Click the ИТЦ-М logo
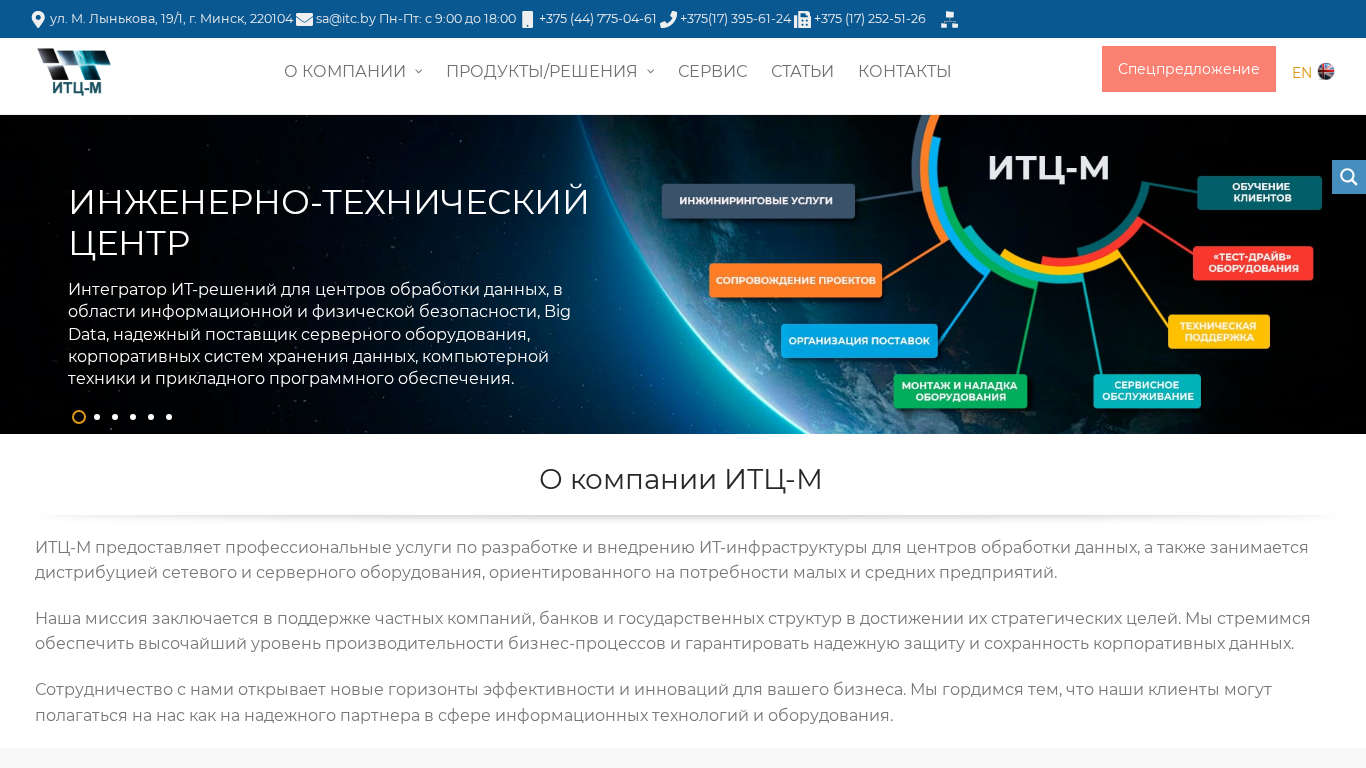 (x=74, y=72)
